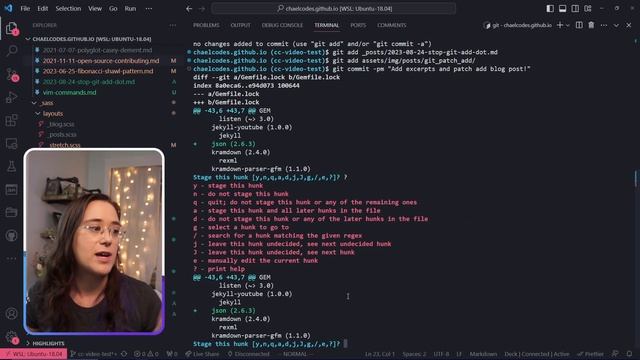Go back in navigation history
The height and width of the screenshot is (360, 640).
click(189, 8)
